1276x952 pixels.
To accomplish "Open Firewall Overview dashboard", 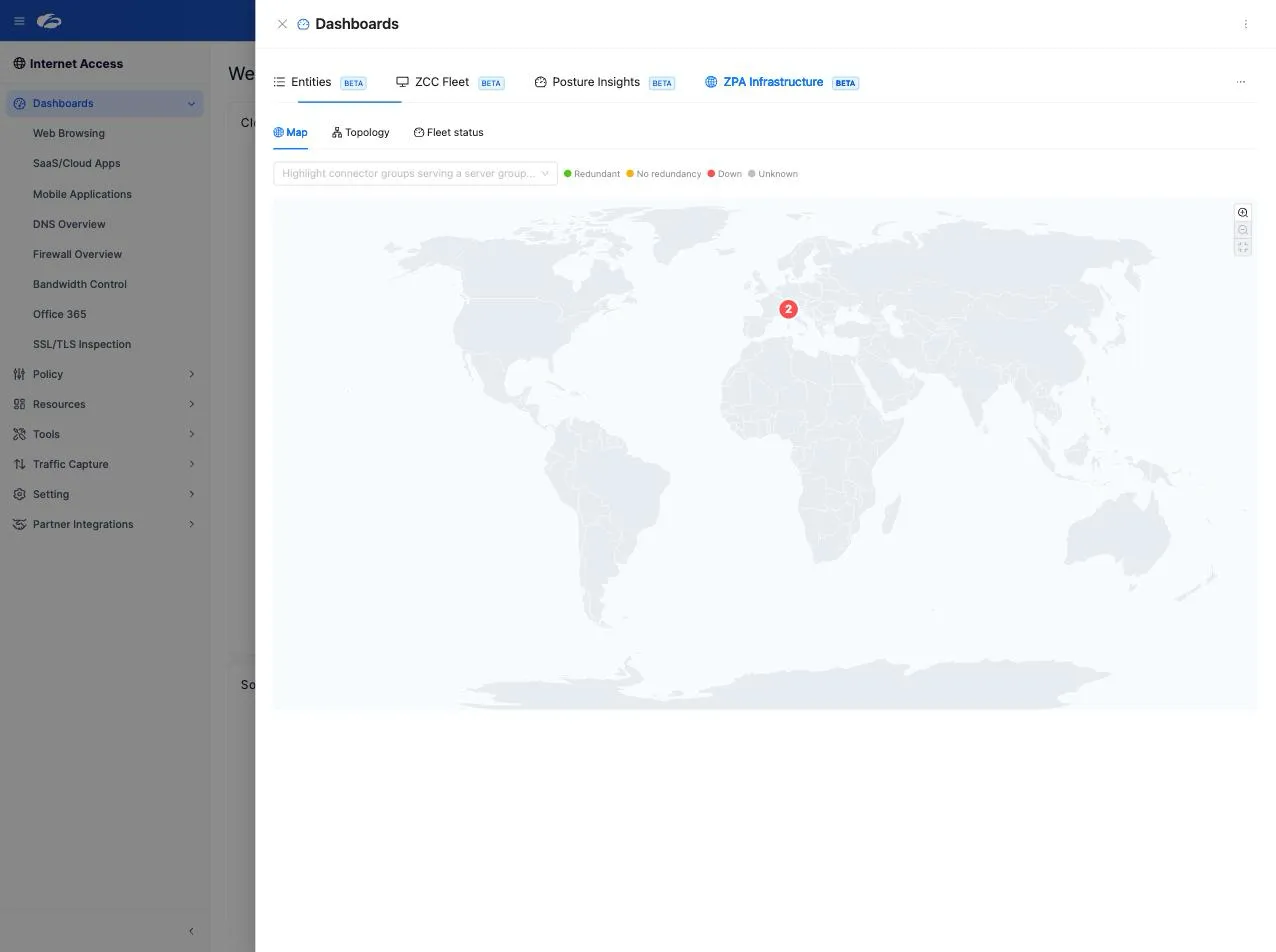I will pyautogui.click(x=77, y=254).
